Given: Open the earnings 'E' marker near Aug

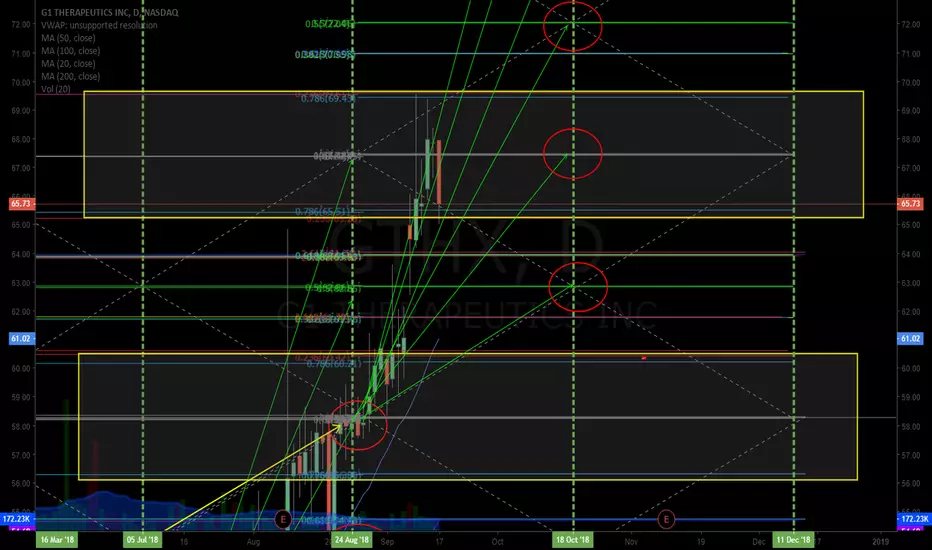Looking at the screenshot, I should pos(283,519).
